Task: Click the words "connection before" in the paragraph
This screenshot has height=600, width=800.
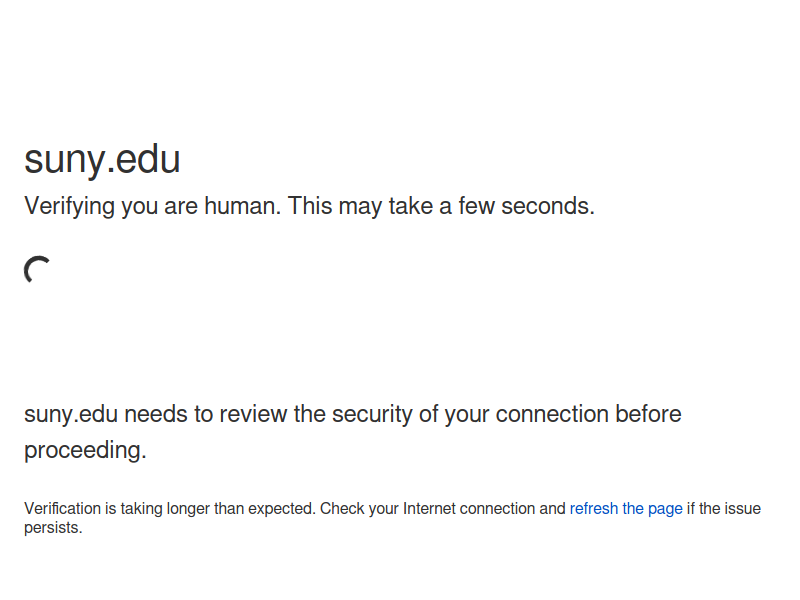Action: 588,414
